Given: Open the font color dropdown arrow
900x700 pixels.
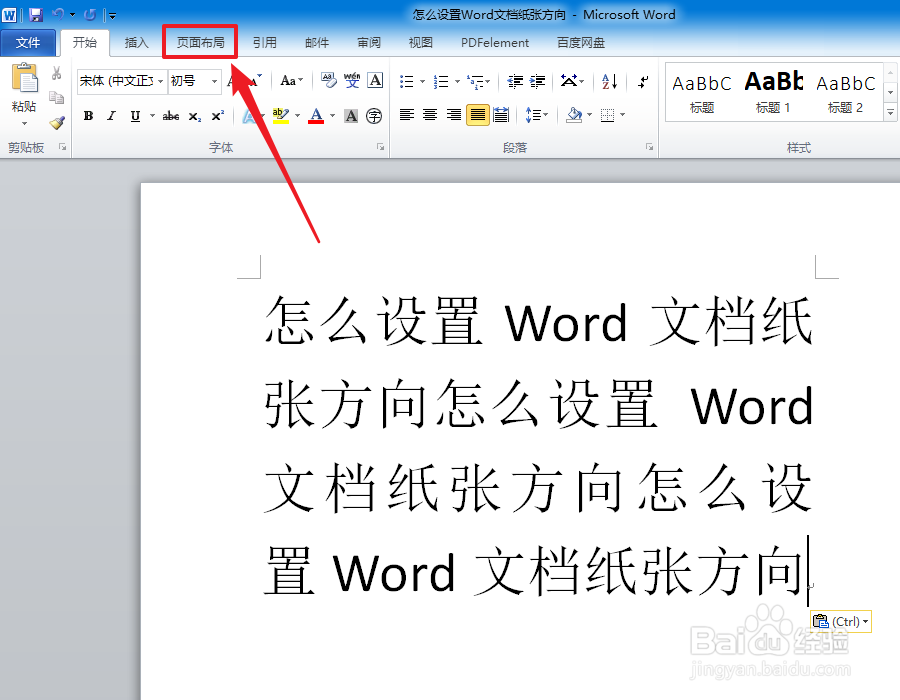Looking at the screenshot, I should point(332,116).
